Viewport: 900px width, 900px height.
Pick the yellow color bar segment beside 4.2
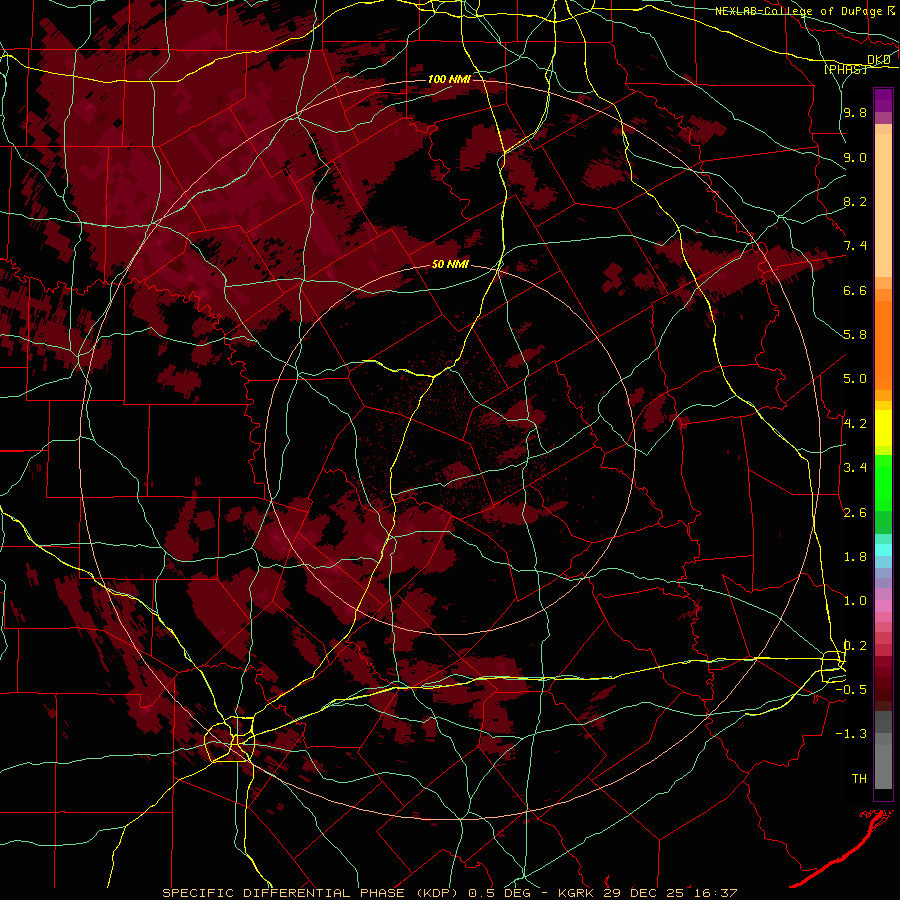(x=883, y=428)
